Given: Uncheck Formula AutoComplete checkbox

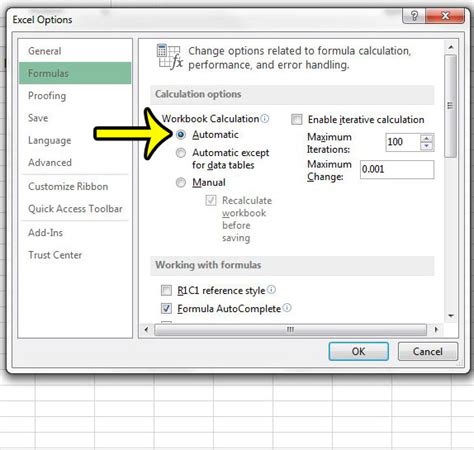Looking at the screenshot, I should [166, 308].
